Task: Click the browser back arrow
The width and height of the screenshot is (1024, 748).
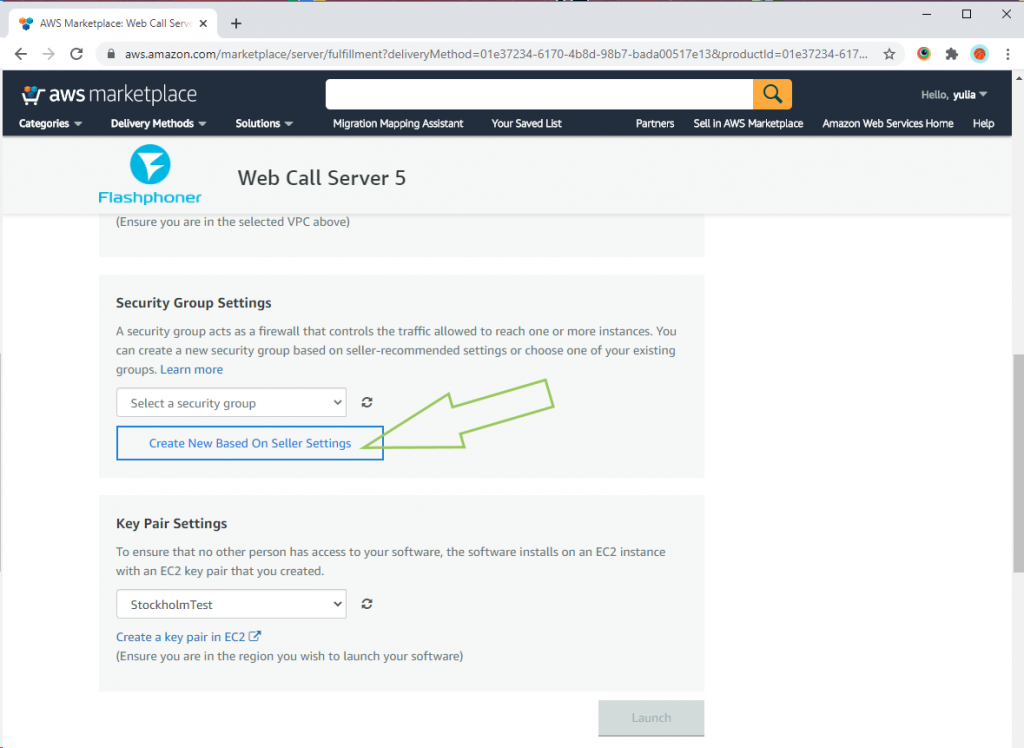Action: point(21,54)
